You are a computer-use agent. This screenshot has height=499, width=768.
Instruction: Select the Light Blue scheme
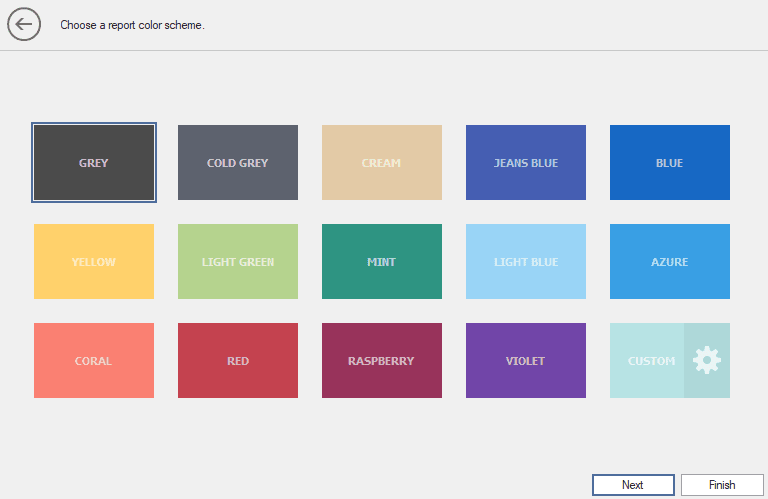click(x=526, y=261)
